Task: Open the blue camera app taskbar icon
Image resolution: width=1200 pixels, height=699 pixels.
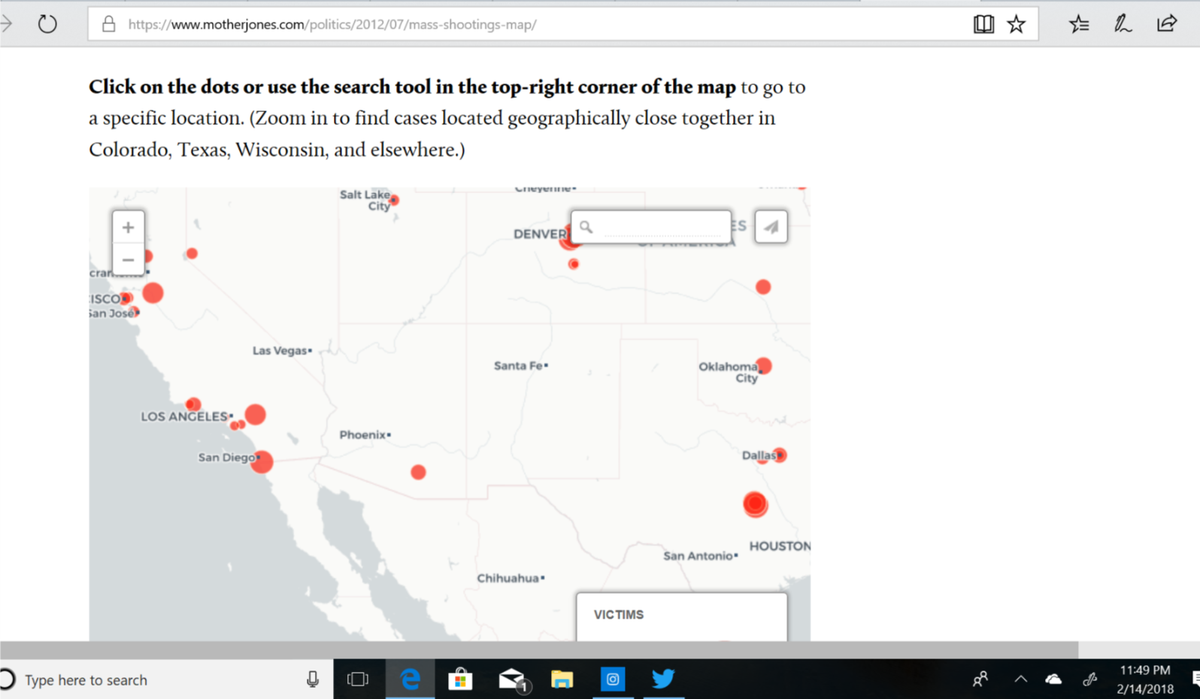Action: point(612,680)
